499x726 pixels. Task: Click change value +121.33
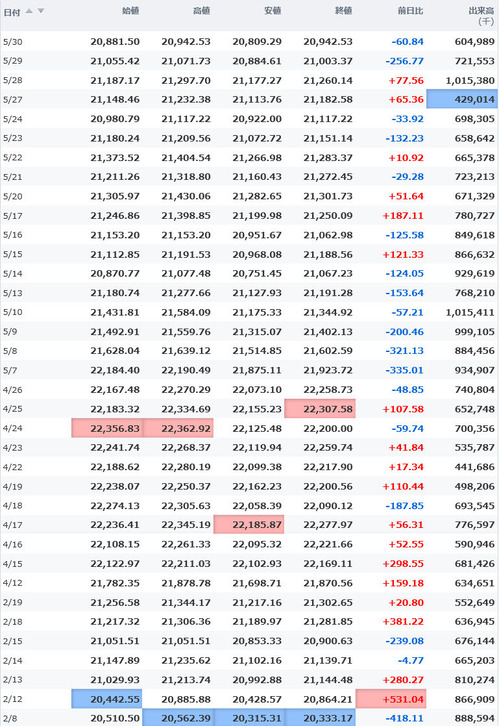click(403, 255)
